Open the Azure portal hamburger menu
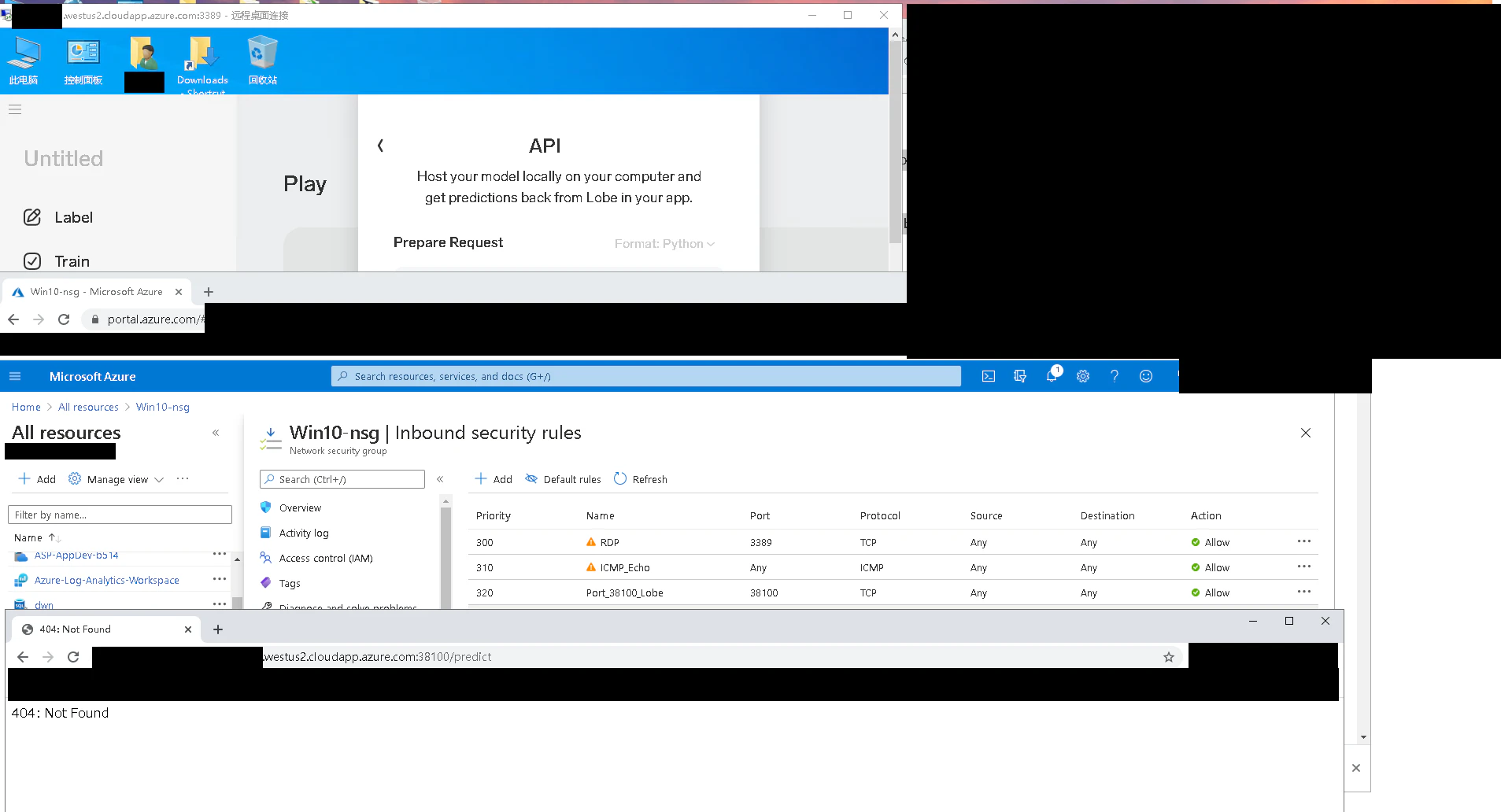1501x812 pixels. coord(15,376)
